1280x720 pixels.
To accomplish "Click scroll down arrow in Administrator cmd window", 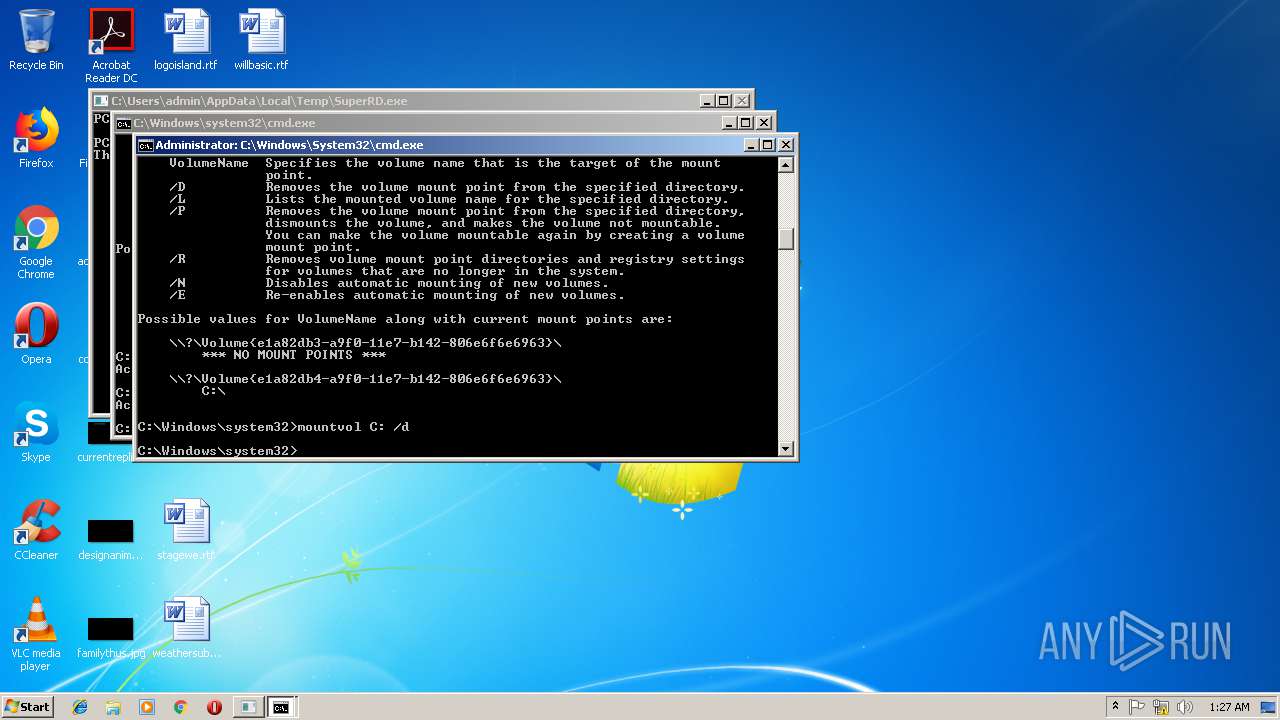I will tap(786, 449).
